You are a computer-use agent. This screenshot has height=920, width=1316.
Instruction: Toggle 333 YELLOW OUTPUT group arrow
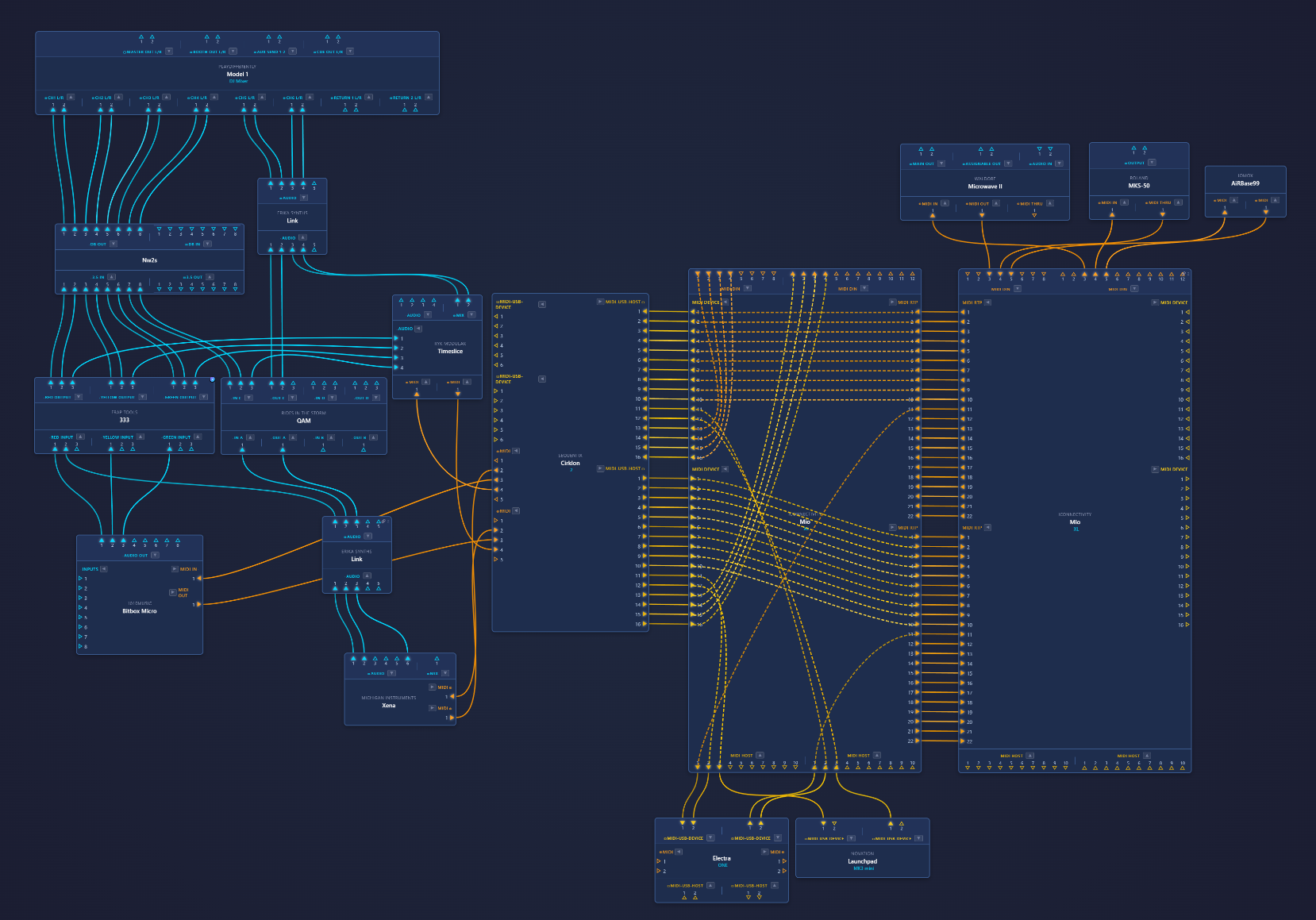click(x=143, y=397)
